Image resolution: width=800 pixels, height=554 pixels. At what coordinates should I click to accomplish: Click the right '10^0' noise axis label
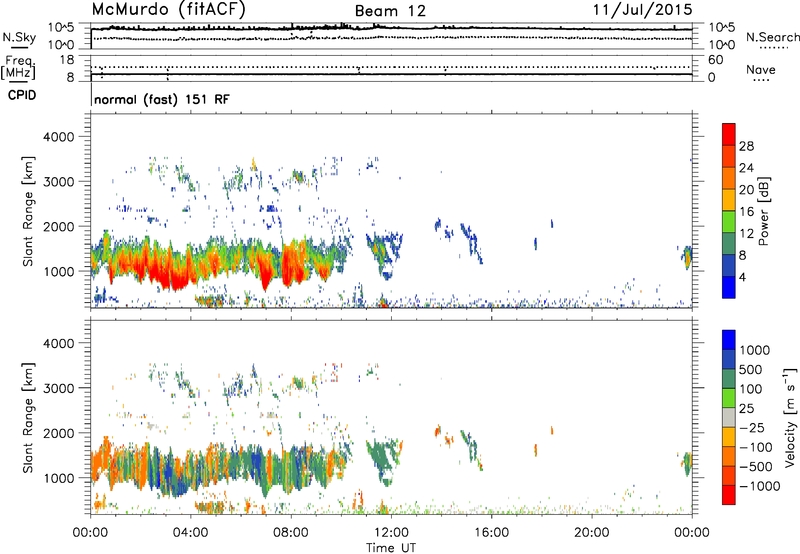coord(722,45)
